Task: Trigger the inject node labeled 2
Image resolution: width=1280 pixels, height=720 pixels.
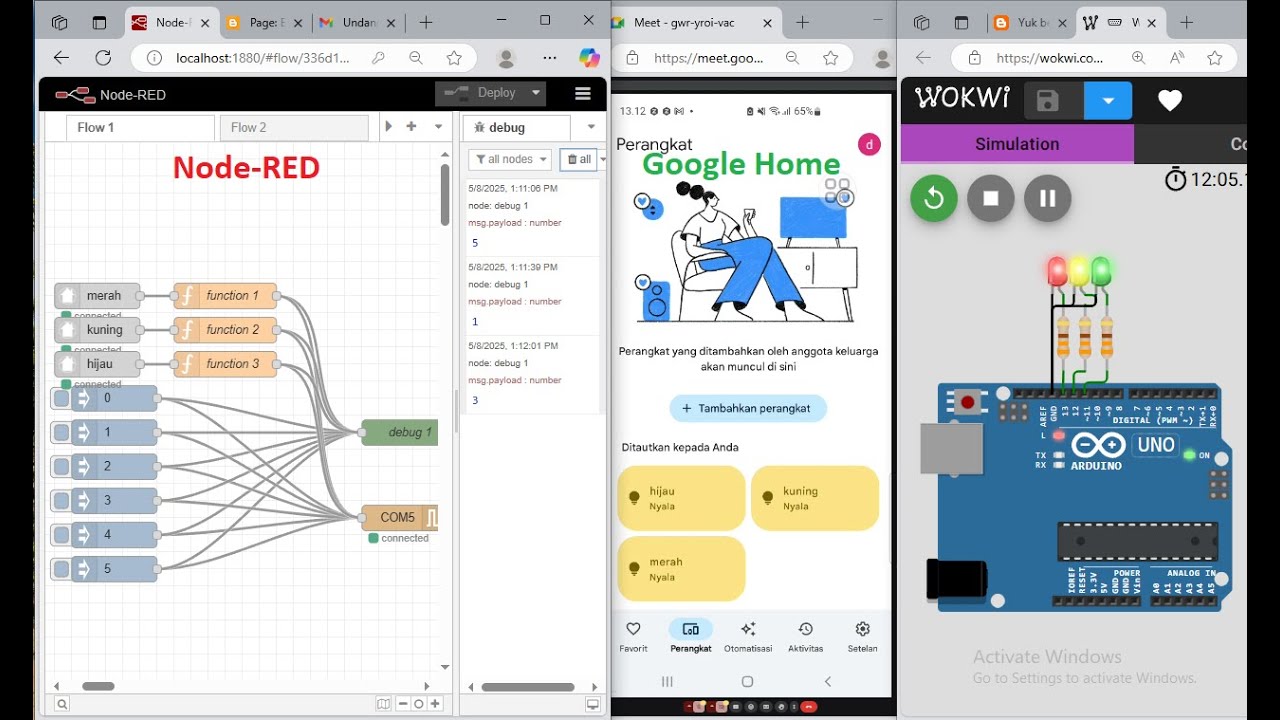Action: (61, 466)
